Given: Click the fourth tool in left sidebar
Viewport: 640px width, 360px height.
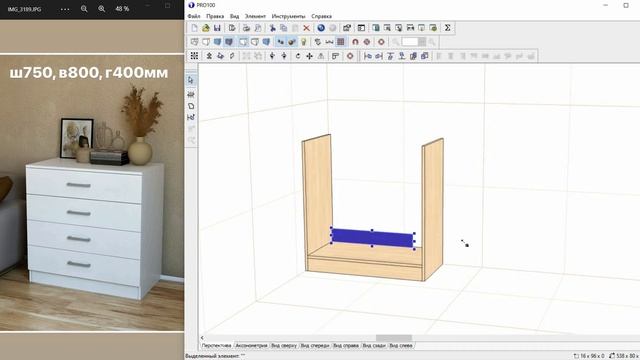Looking at the screenshot, I should [x=191, y=118].
